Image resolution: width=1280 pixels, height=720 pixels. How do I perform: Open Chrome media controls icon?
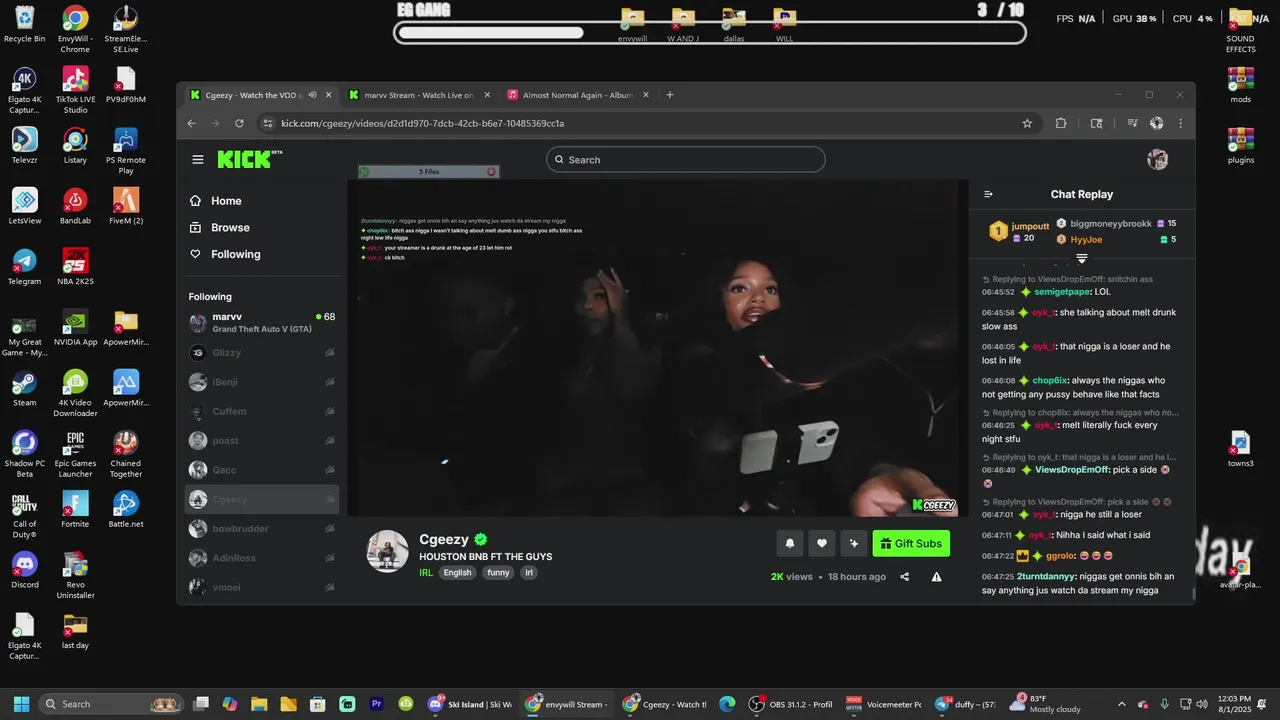(x=1133, y=123)
